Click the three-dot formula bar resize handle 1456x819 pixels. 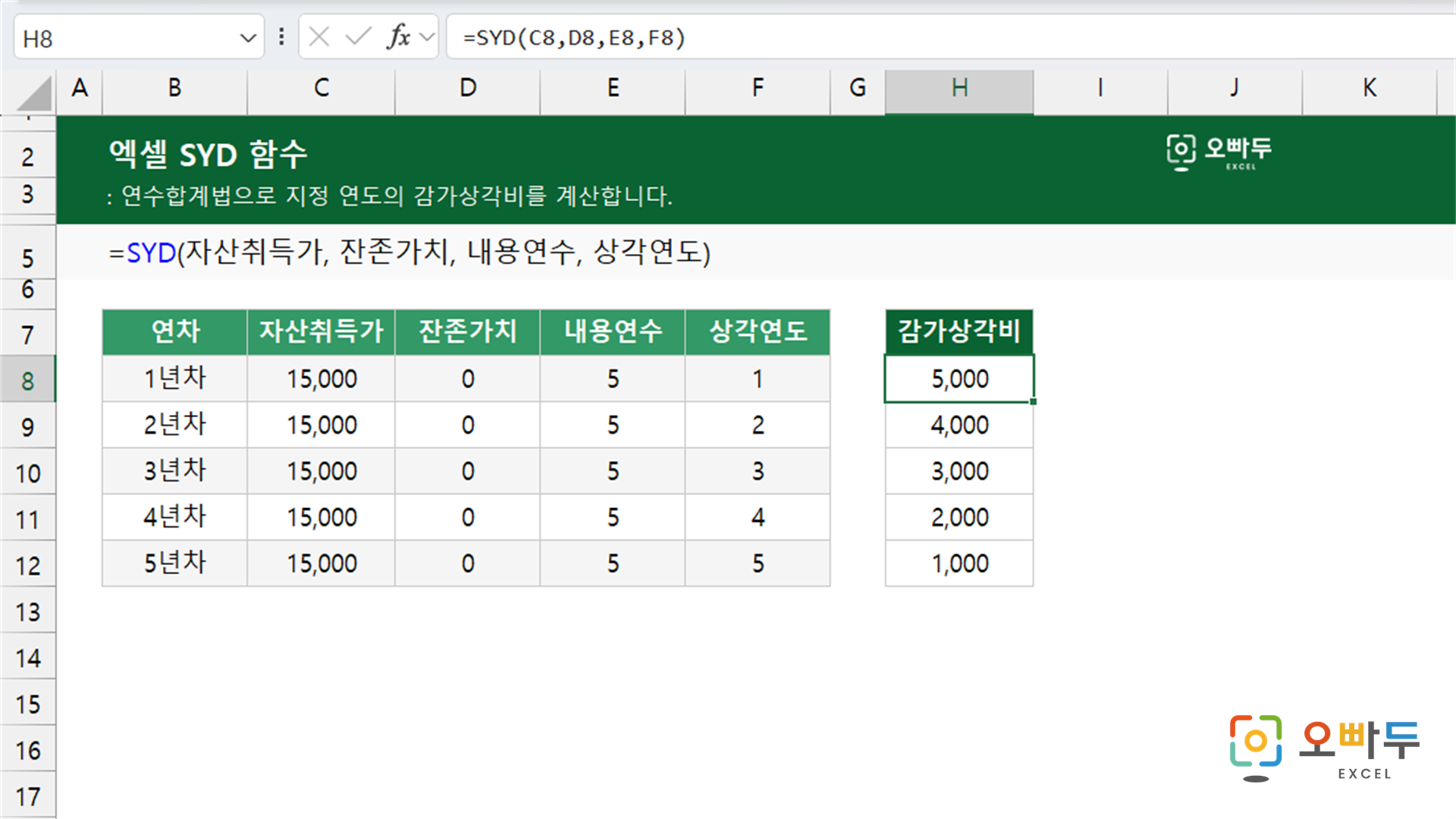tap(281, 36)
